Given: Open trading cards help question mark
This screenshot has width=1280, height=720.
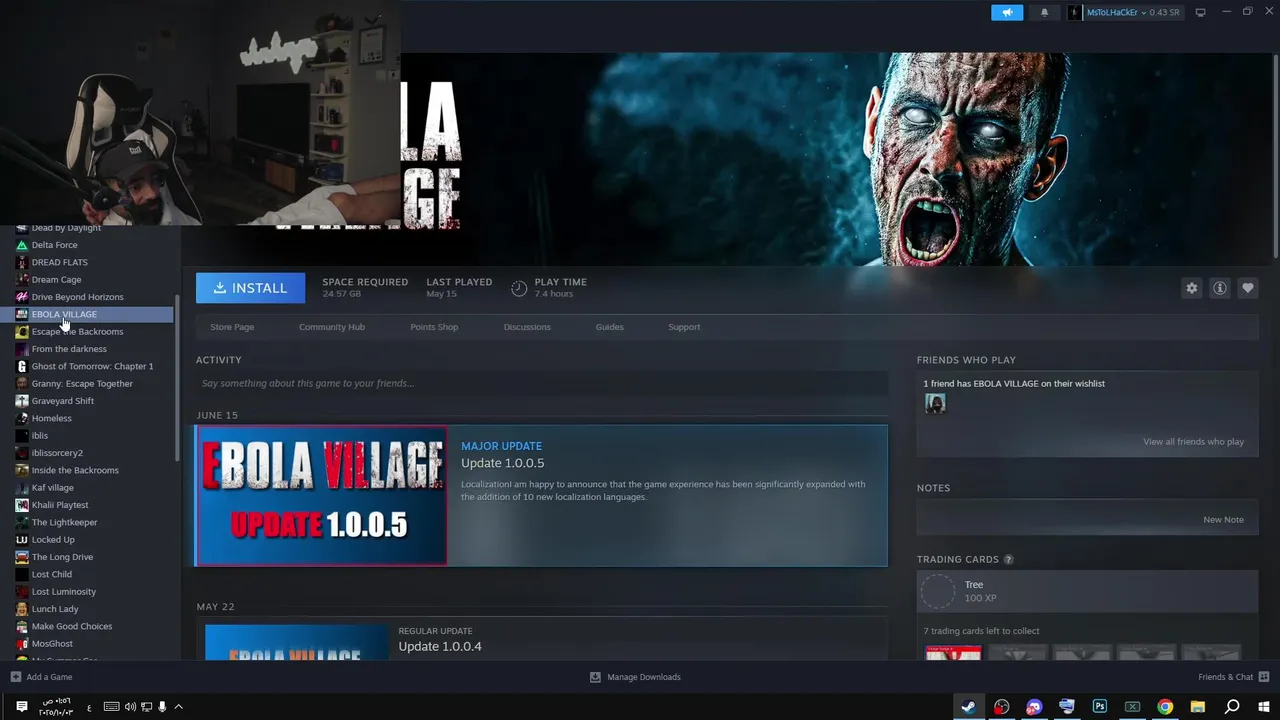Looking at the screenshot, I should 1008,560.
